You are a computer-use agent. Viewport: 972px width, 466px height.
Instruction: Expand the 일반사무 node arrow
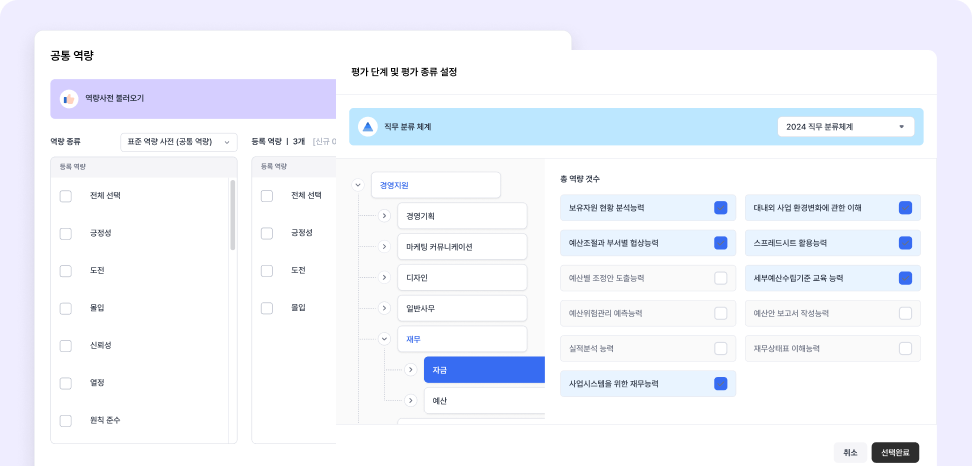[384, 308]
